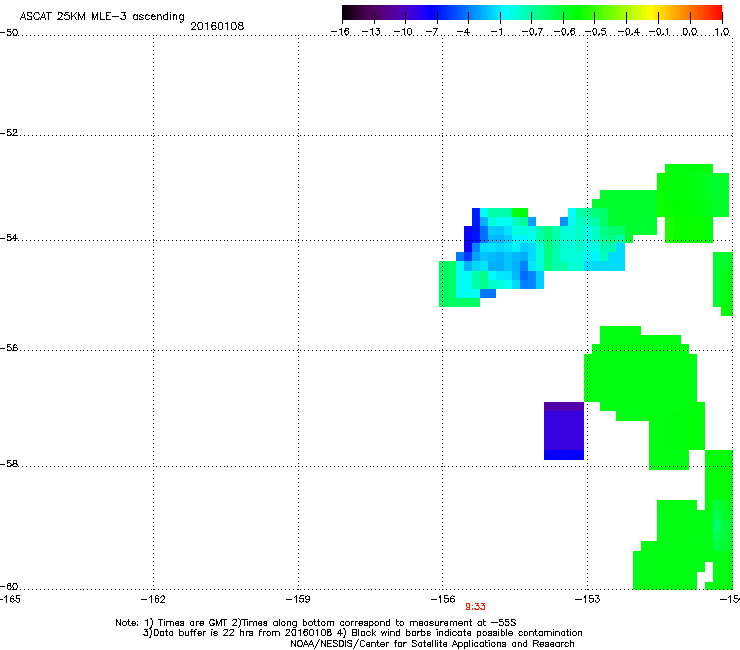Click colorbar label '0.0'
The width and height of the screenshot is (740, 650).
(690, 32)
